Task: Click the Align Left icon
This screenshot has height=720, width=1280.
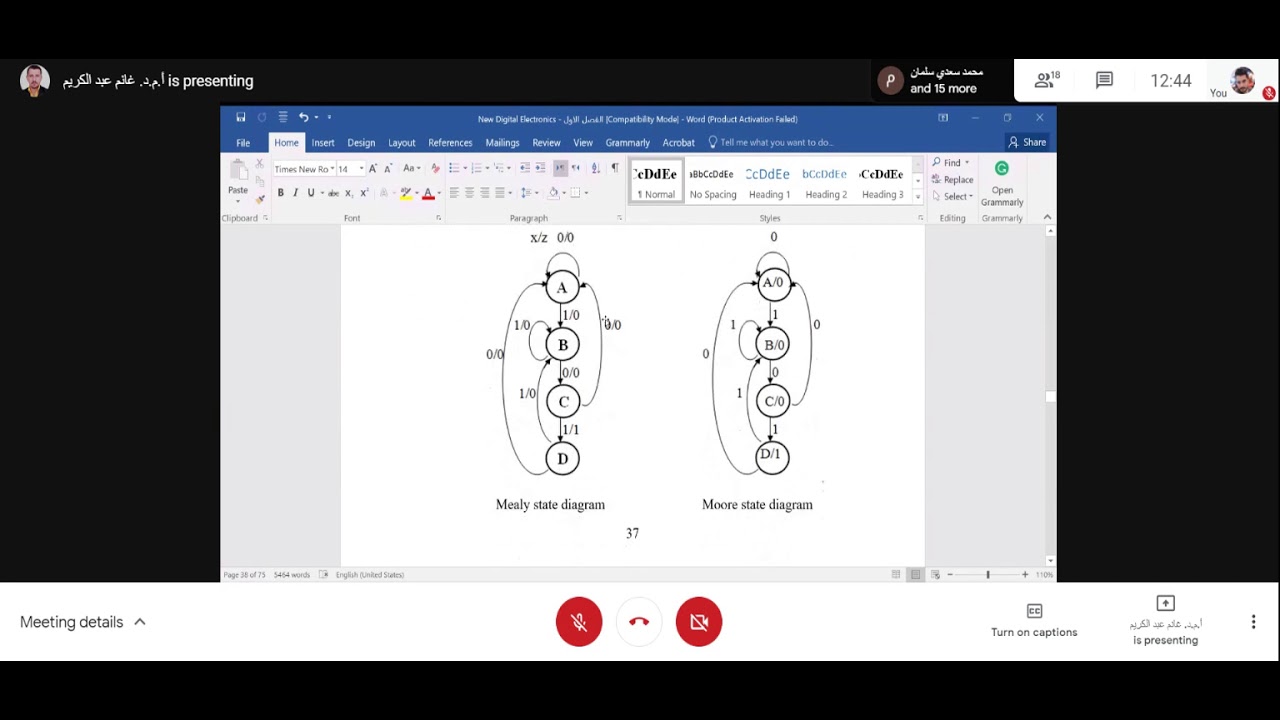Action: (454, 193)
